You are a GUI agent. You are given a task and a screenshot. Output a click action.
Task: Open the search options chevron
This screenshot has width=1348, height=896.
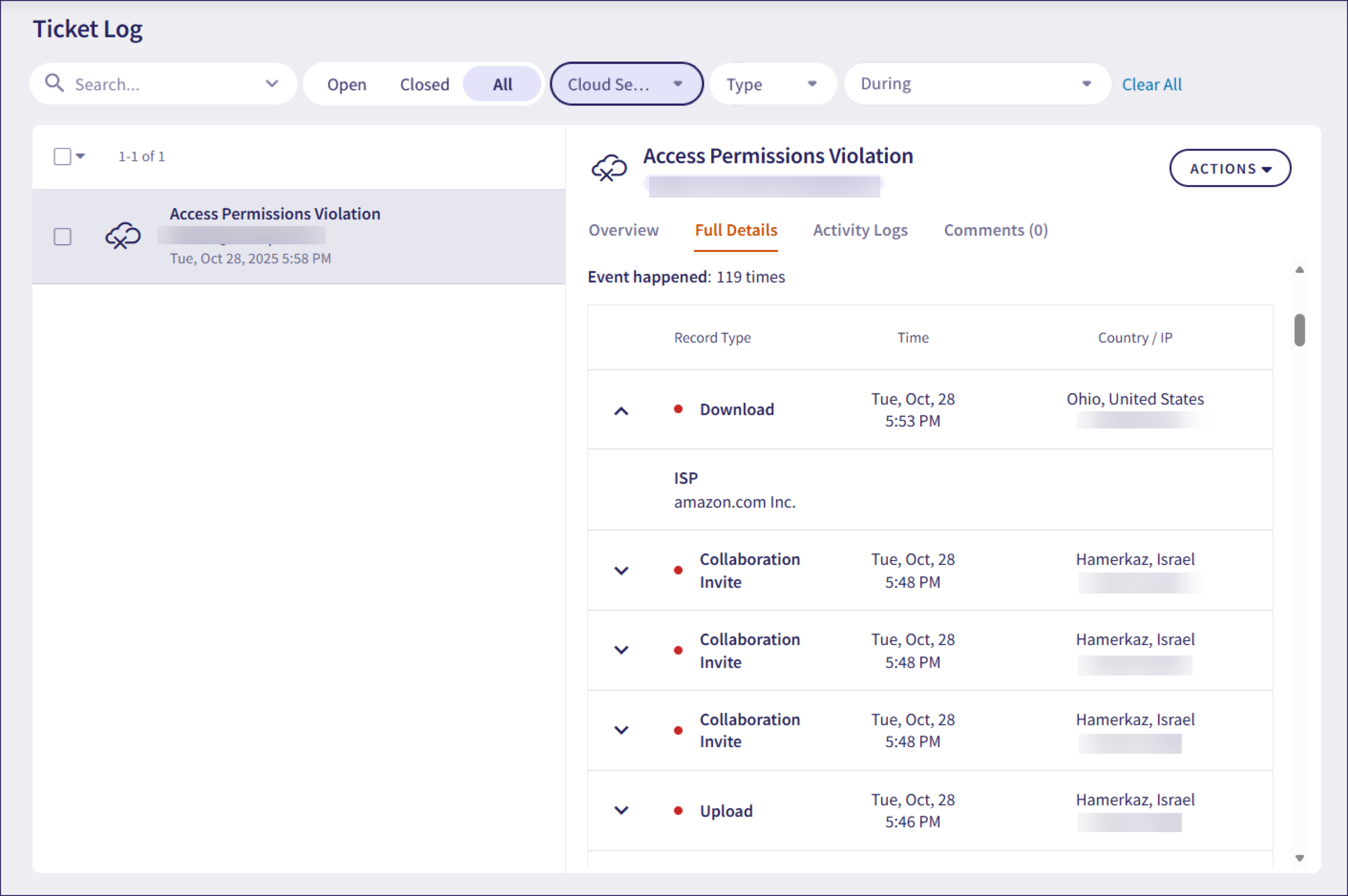coord(272,83)
